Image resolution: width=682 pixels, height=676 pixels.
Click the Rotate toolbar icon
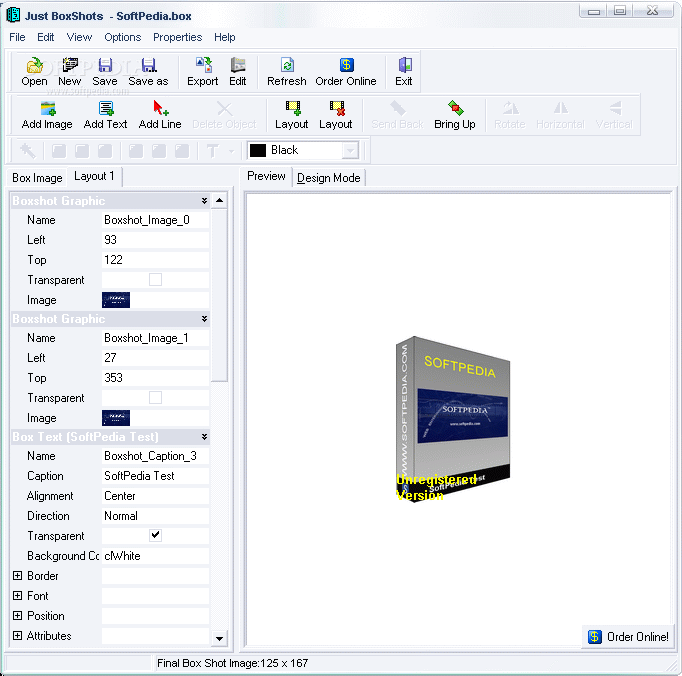click(510, 115)
